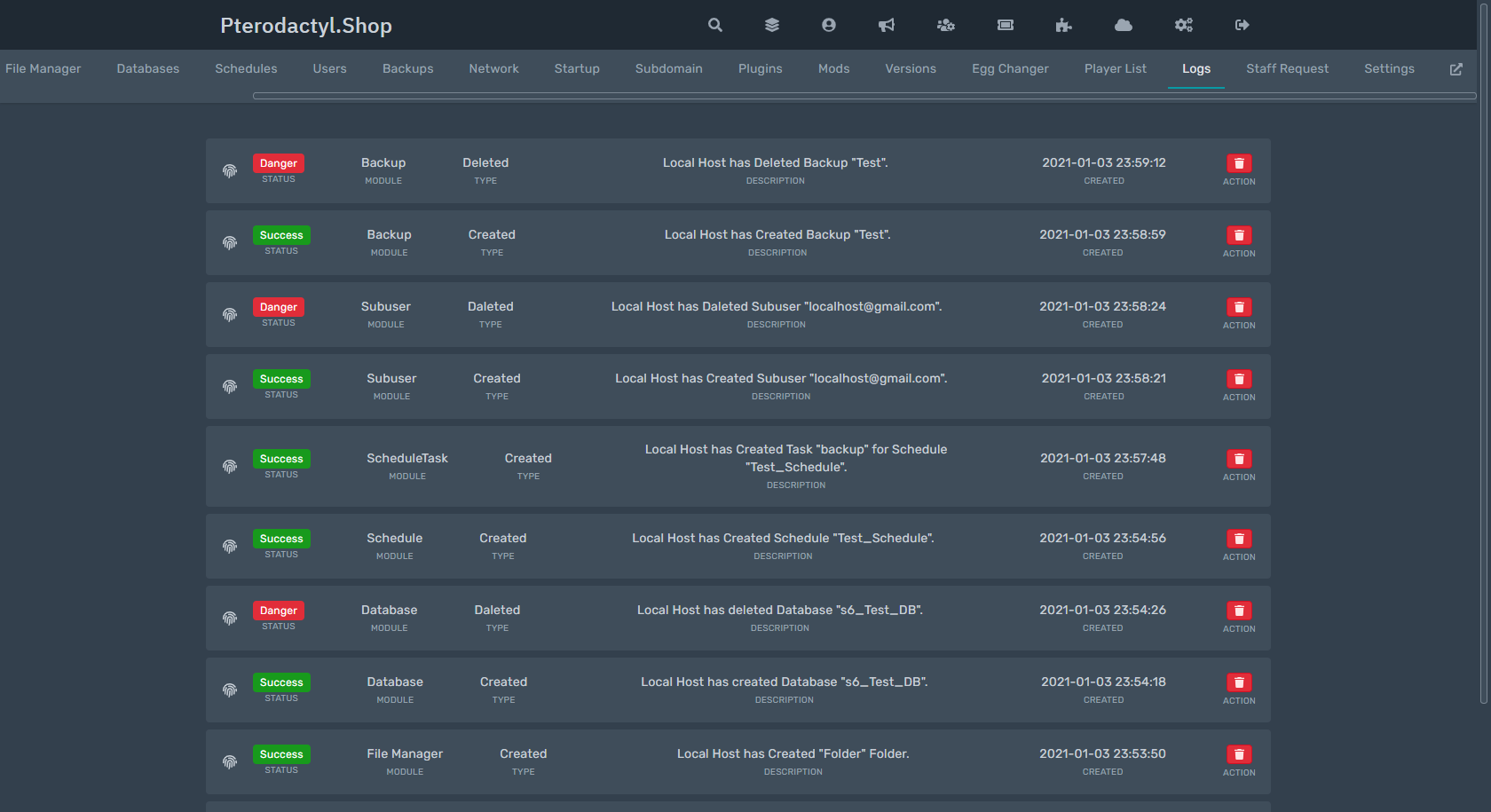Open the search icon in top bar
1491x812 pixels.
click(714, 25)
